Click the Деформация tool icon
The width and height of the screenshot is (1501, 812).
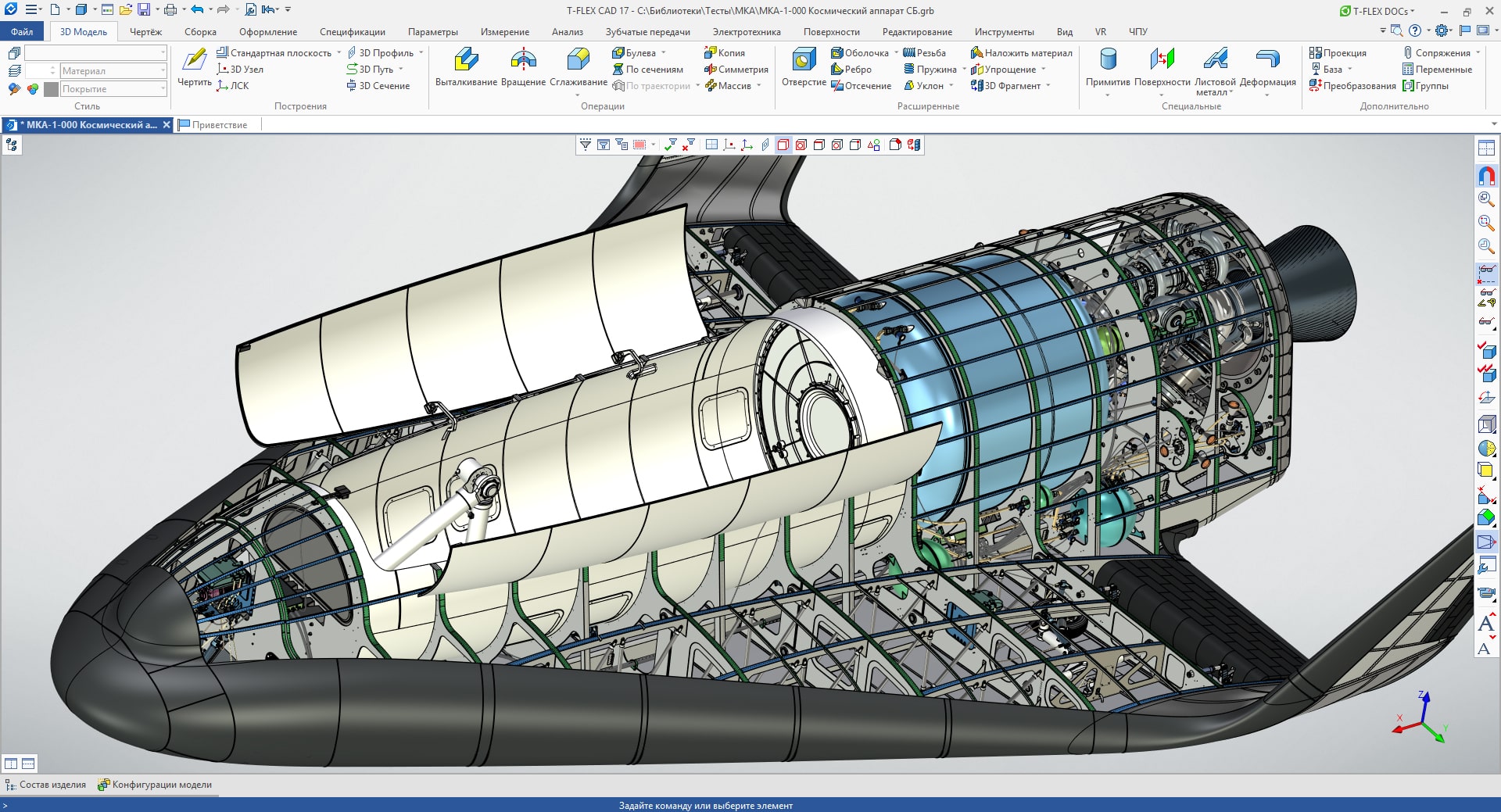pyautogui.click(x=1267, y=60)
